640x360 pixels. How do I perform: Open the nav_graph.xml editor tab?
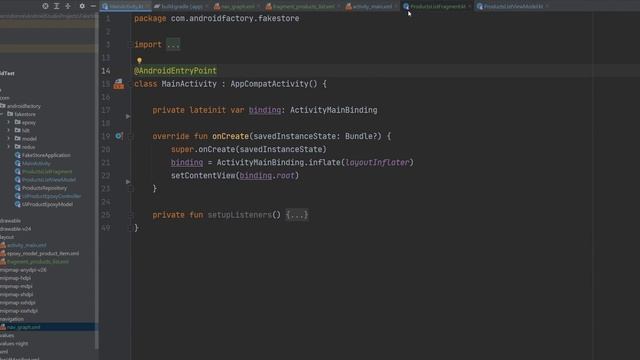(x=237, y=6)
